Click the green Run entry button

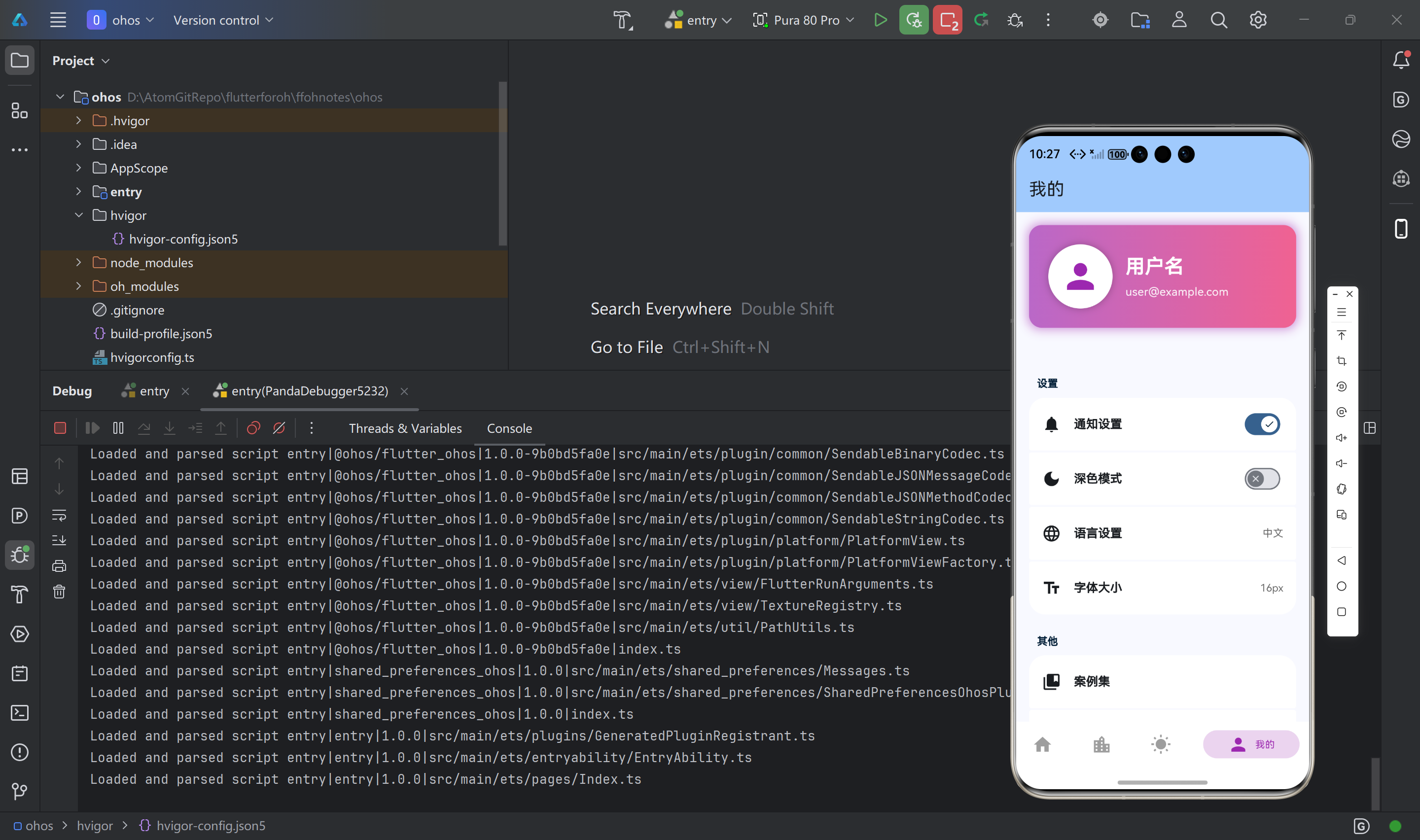[x=880, y=20]
